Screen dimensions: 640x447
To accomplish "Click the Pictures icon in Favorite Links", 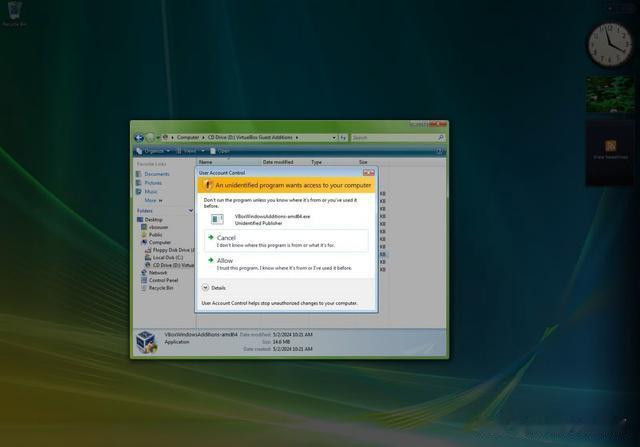I will (x=139, y=183).
